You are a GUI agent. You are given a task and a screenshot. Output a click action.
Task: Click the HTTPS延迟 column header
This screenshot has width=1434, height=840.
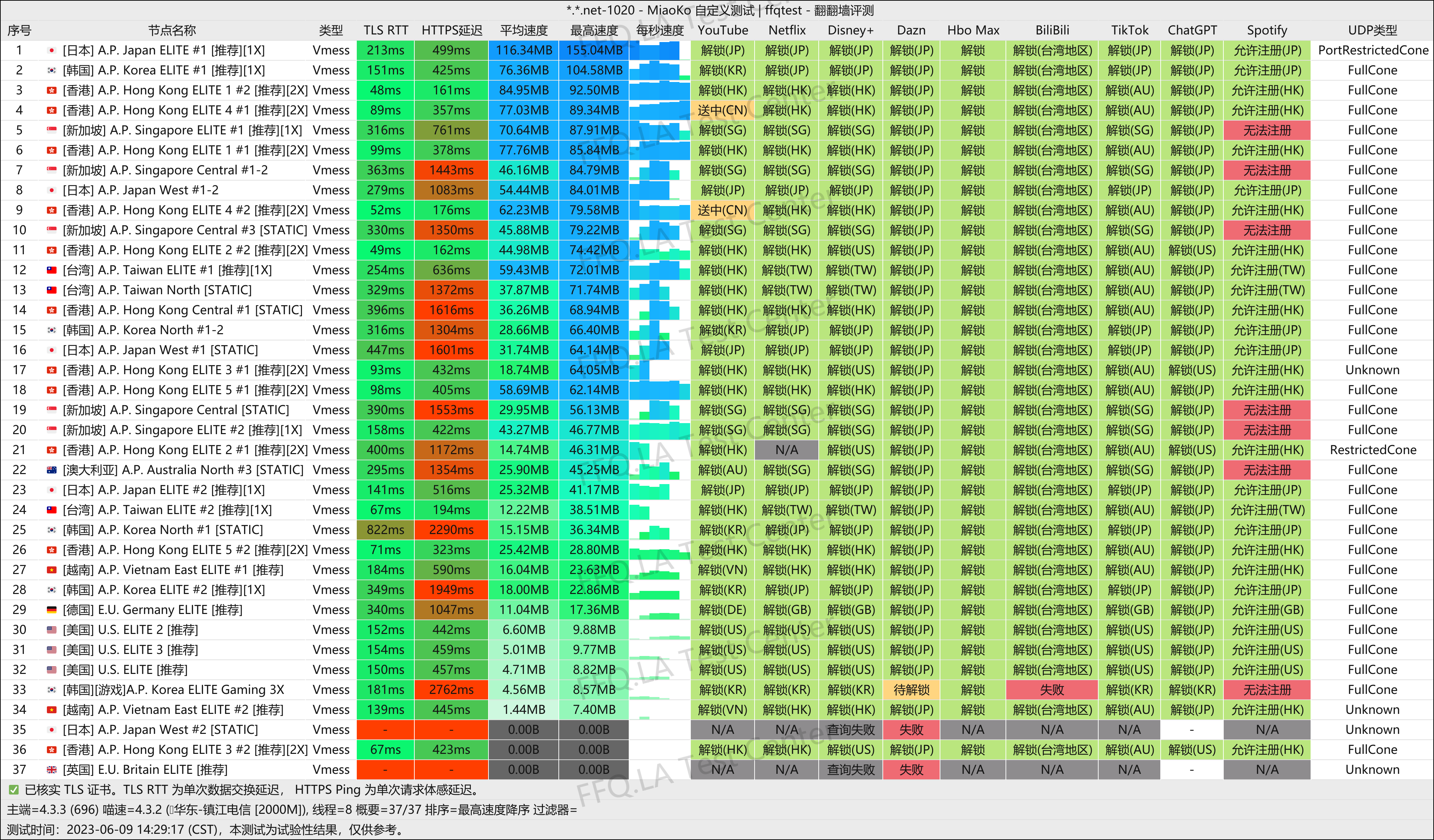coord(452,30)
